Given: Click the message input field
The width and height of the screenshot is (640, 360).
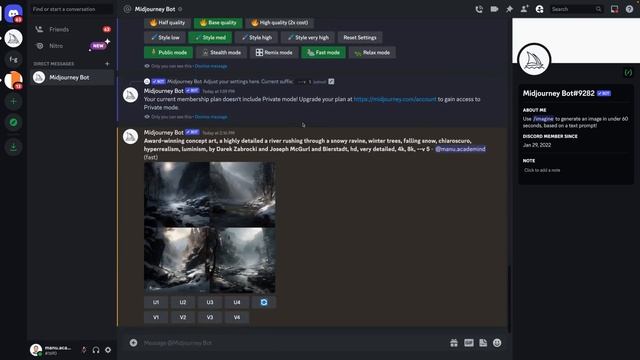Looking at the screenshot, I should 294,343.
